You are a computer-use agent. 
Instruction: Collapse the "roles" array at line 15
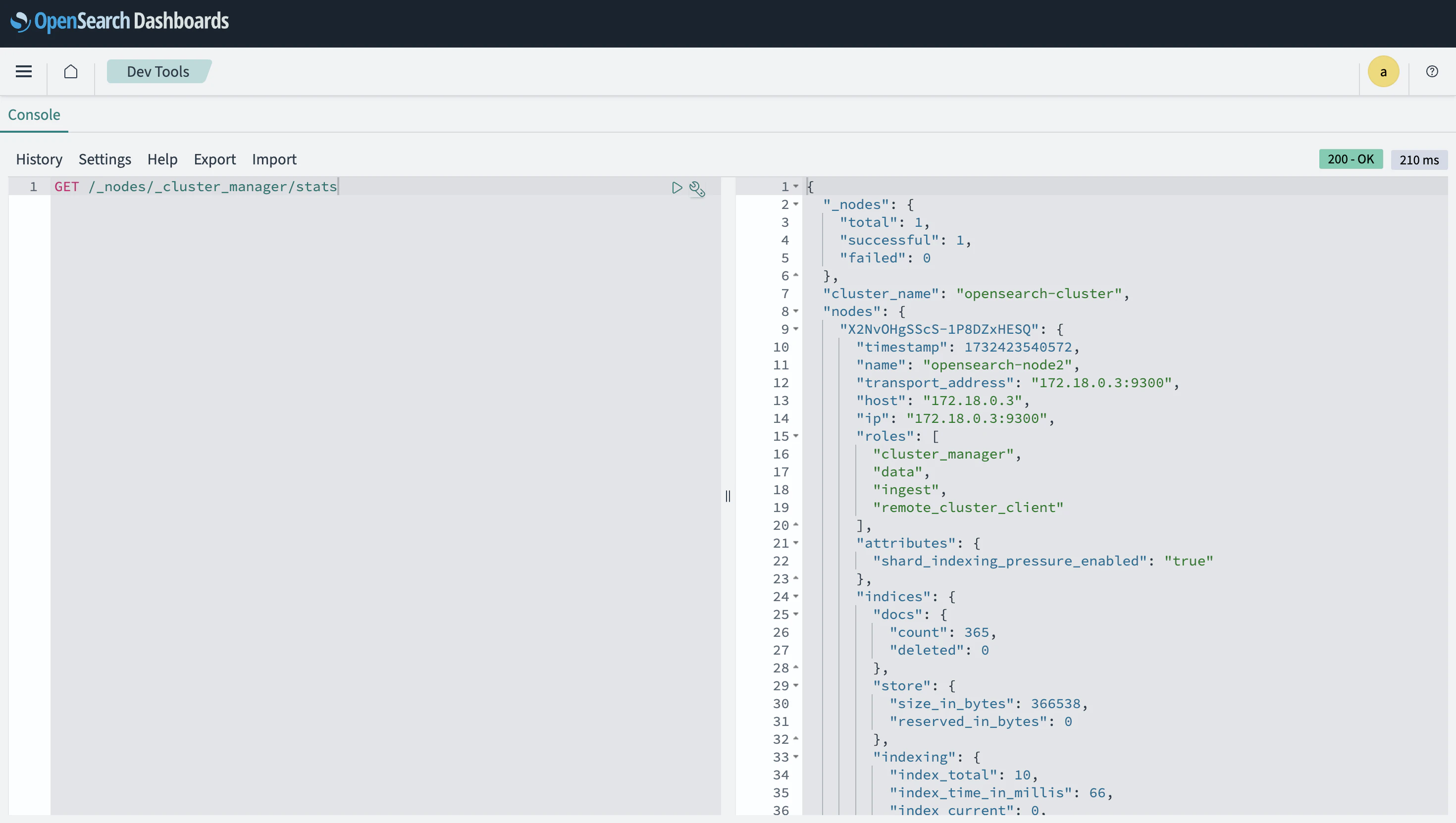tap(796, 436)
